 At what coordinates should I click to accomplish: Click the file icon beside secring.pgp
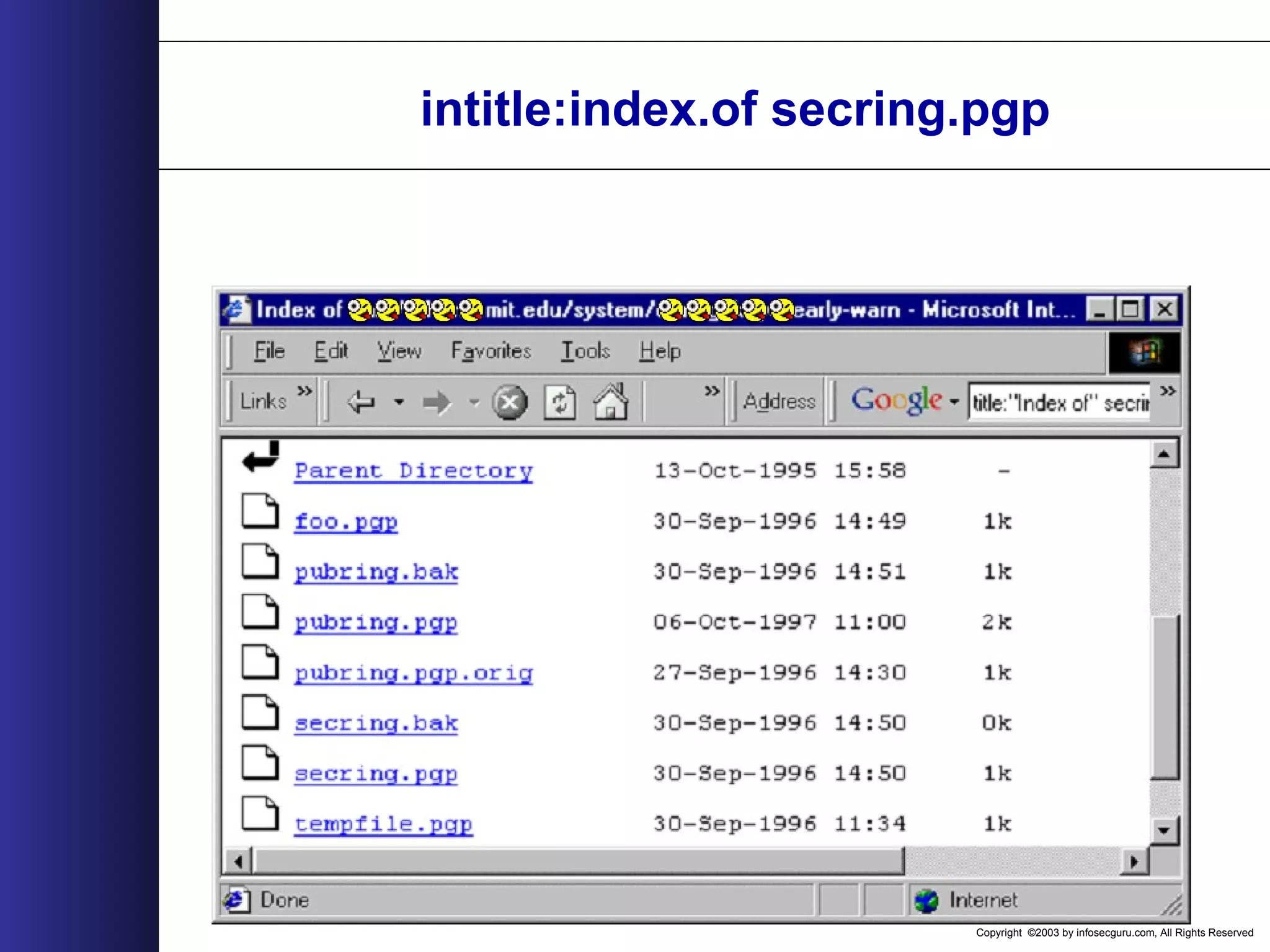pos(260,762)
